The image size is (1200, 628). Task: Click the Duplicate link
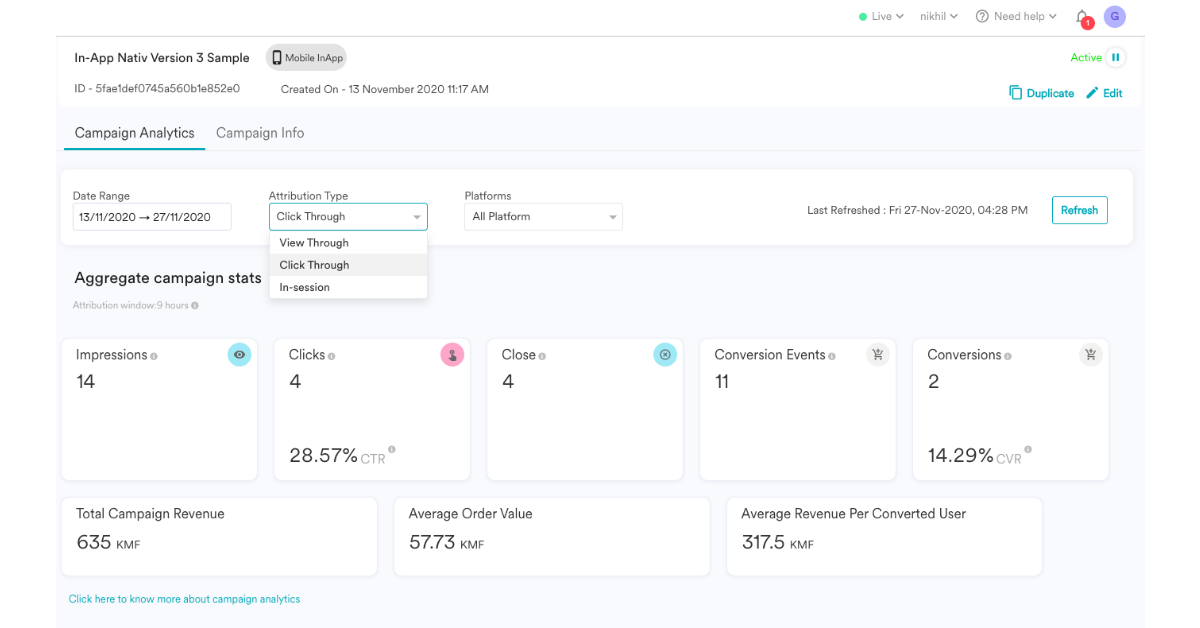(x=1050, y=93)
